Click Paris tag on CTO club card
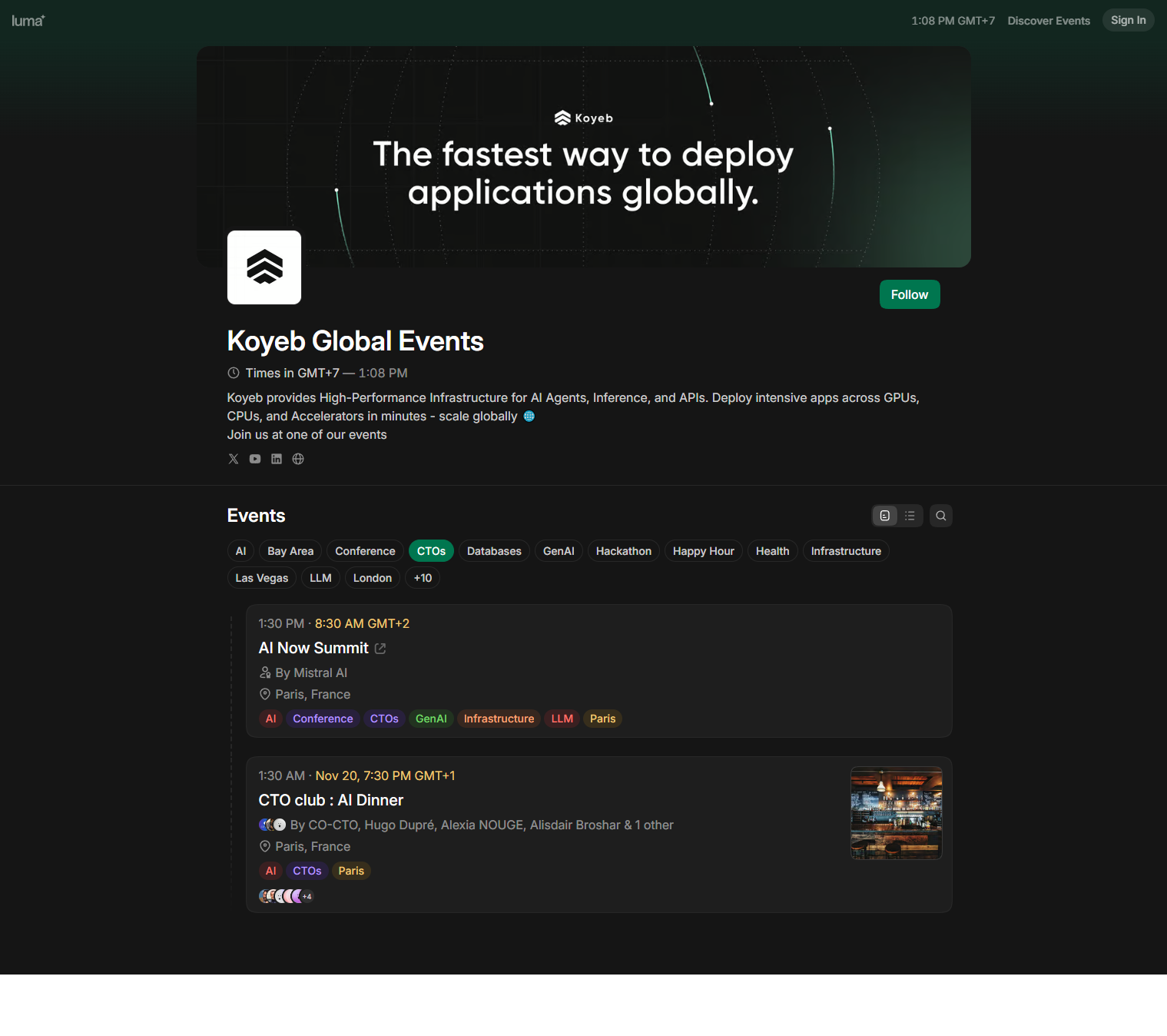The image size is (1167, 1036). coord(351,871)
